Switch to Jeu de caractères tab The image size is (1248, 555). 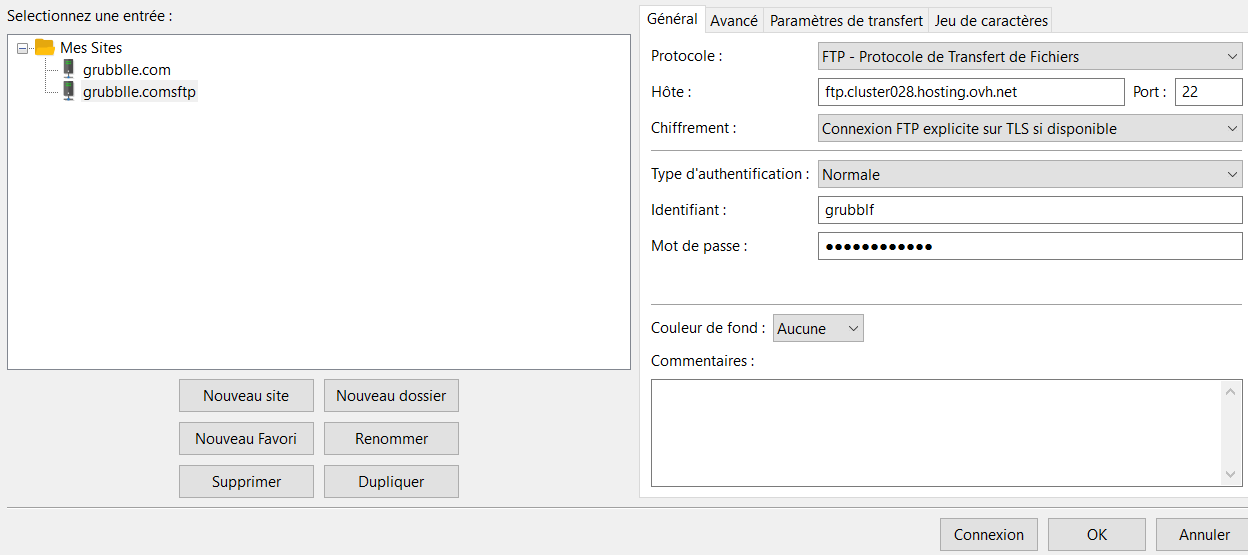(x=990, y=20)
